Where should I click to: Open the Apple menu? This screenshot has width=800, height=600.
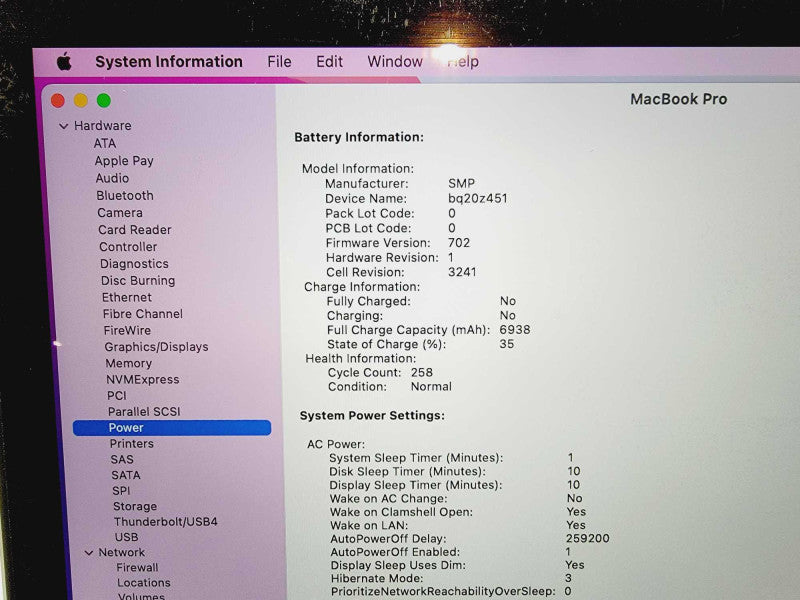pyautogui.click(x=64, y=62)
